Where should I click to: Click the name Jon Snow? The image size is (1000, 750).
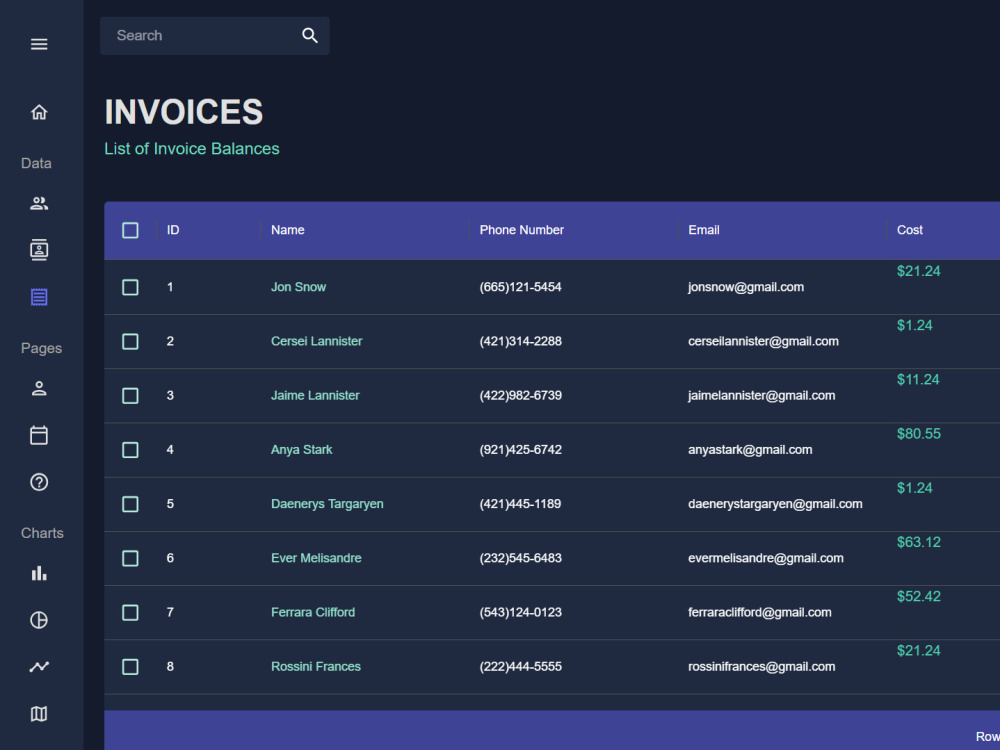pyautogui.click(x=298, y=287)
